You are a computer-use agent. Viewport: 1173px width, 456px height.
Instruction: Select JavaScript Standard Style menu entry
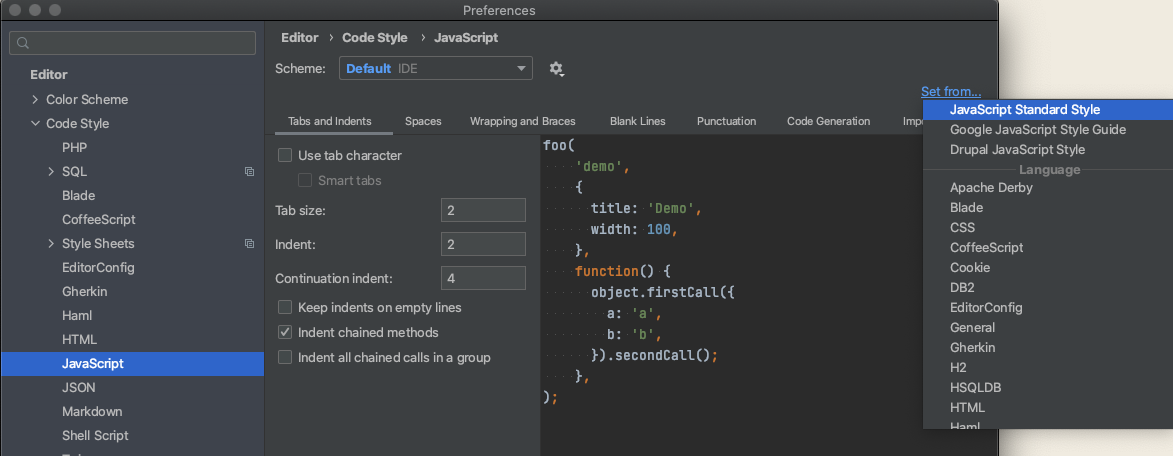tap(1025, 110)
